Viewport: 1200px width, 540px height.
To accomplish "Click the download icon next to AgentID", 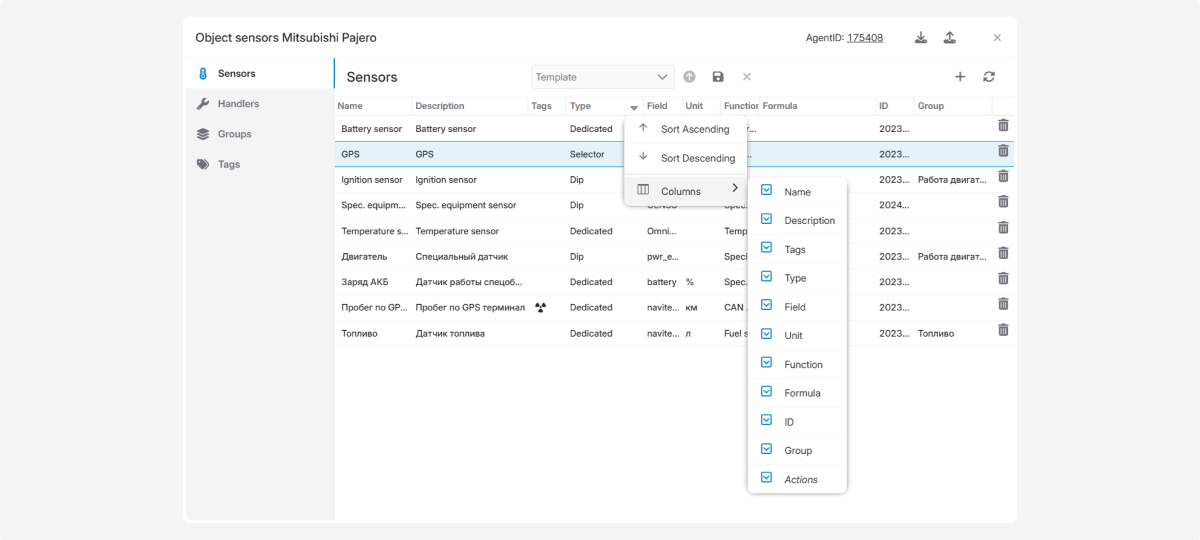I will tap(921, 38).
